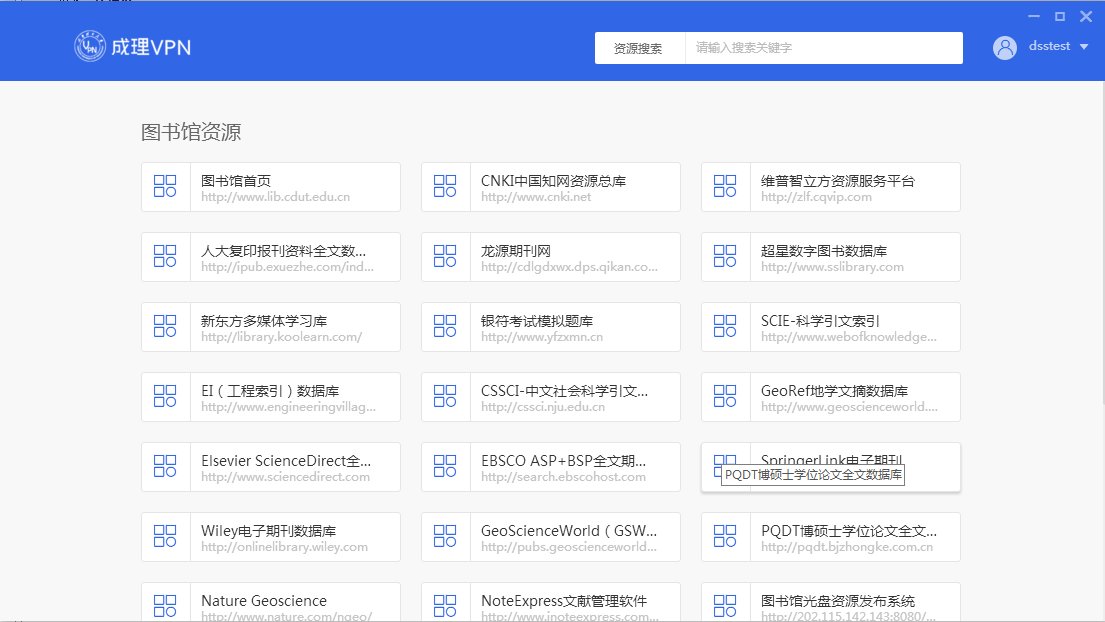Screen dimensions: 1105x622
Task: Click the CSSCI-中文社会科学引文 card icon
Action: click(445, 397)
